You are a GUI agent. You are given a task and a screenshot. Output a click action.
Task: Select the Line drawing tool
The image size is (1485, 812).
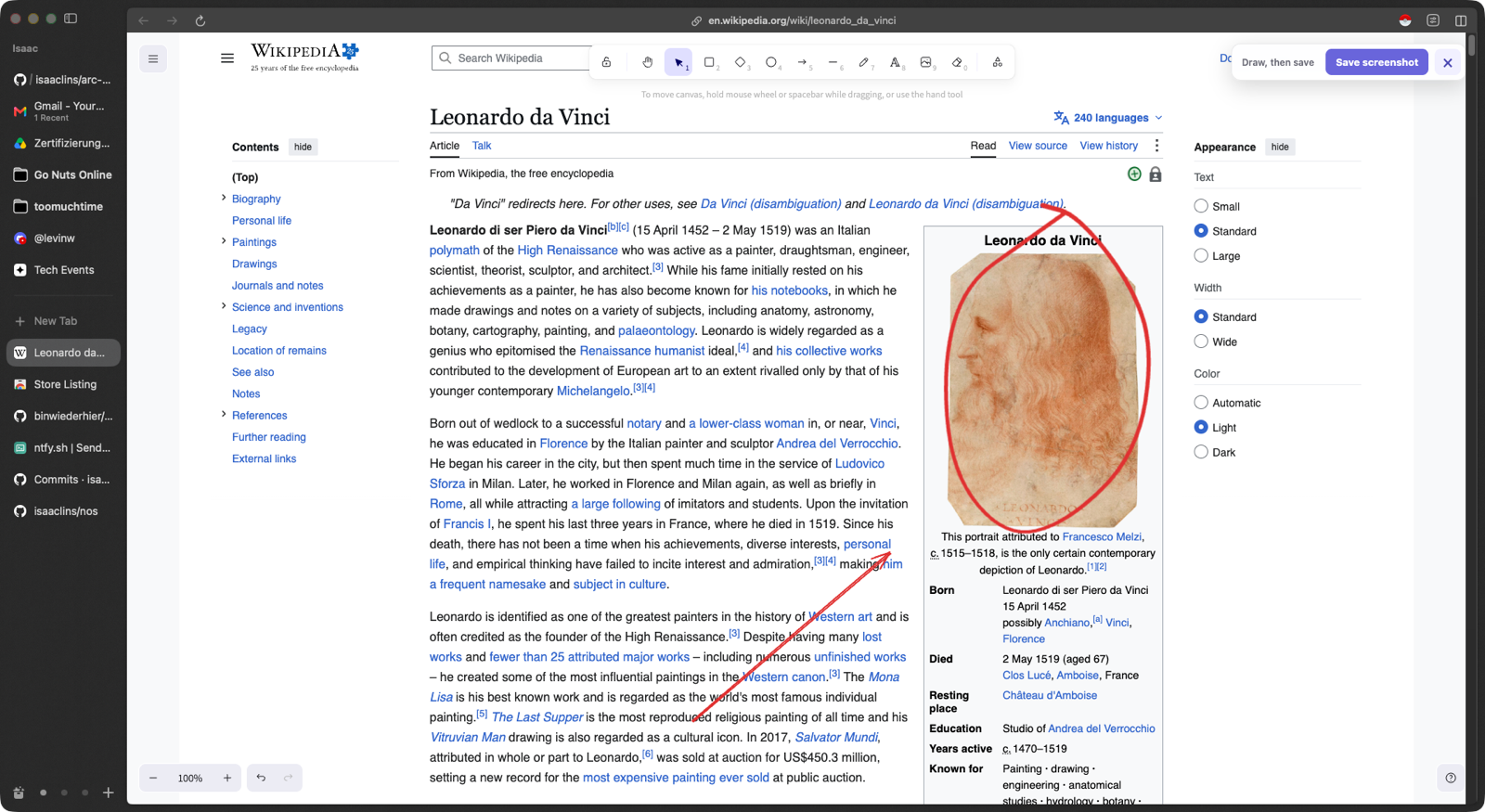[833, 62]
